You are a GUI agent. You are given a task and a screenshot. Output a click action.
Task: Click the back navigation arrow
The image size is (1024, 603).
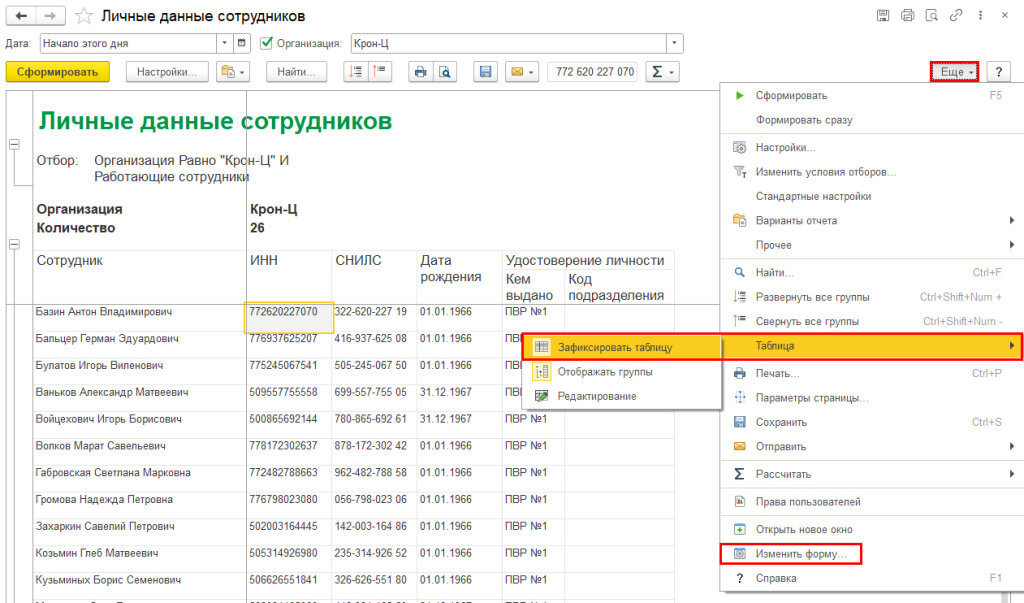(x=21, y=16)
